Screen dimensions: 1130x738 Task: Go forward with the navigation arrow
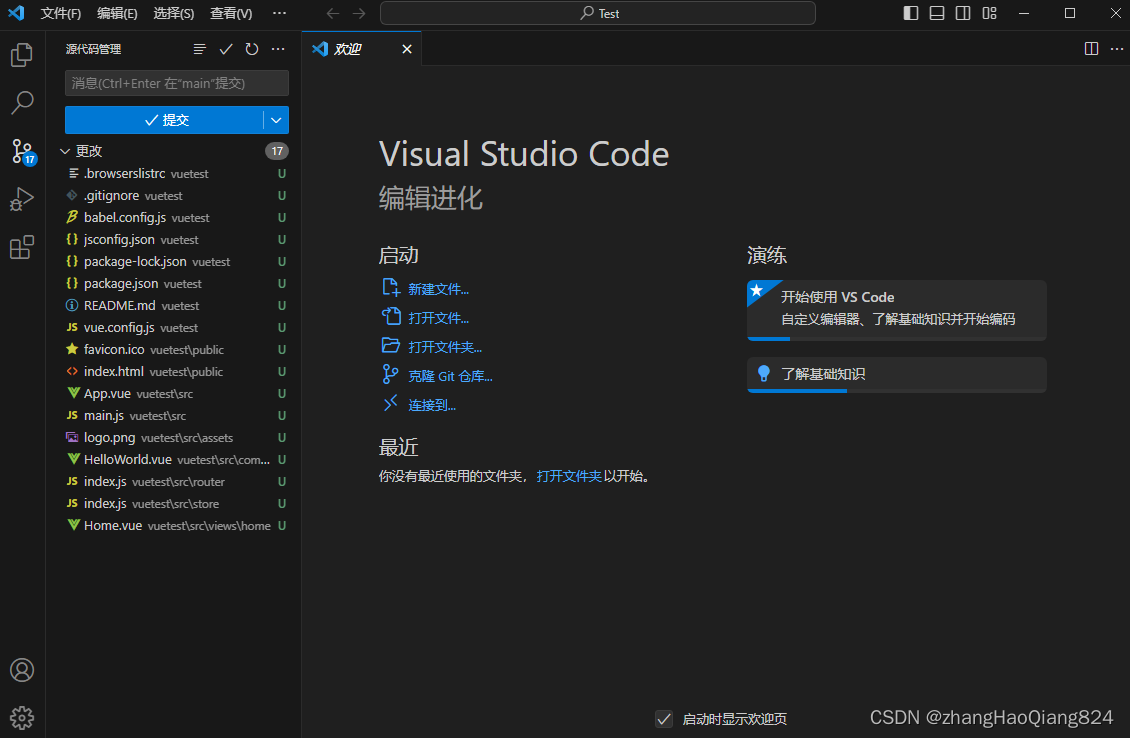tap(359, 14)
